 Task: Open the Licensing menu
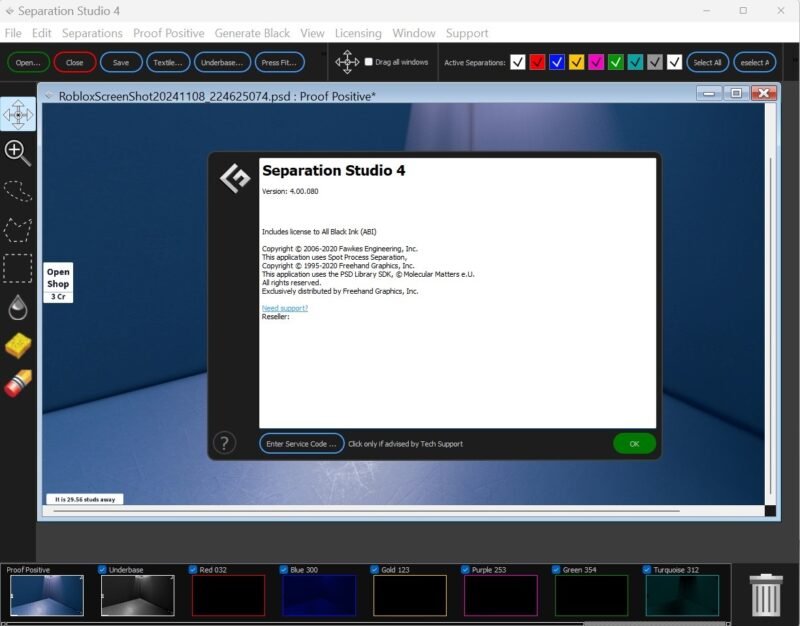(358, 33)
